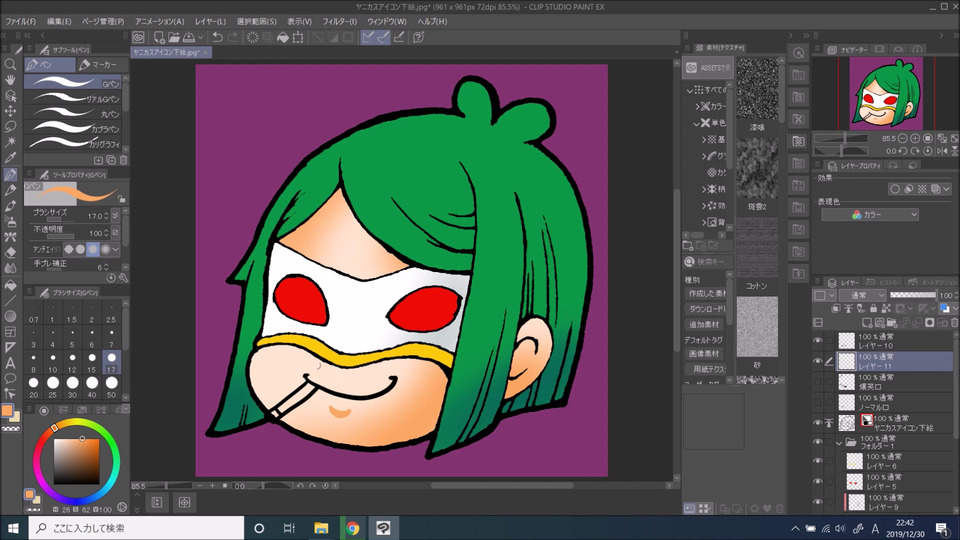Select the Move layer tool

tap(10, 111)
